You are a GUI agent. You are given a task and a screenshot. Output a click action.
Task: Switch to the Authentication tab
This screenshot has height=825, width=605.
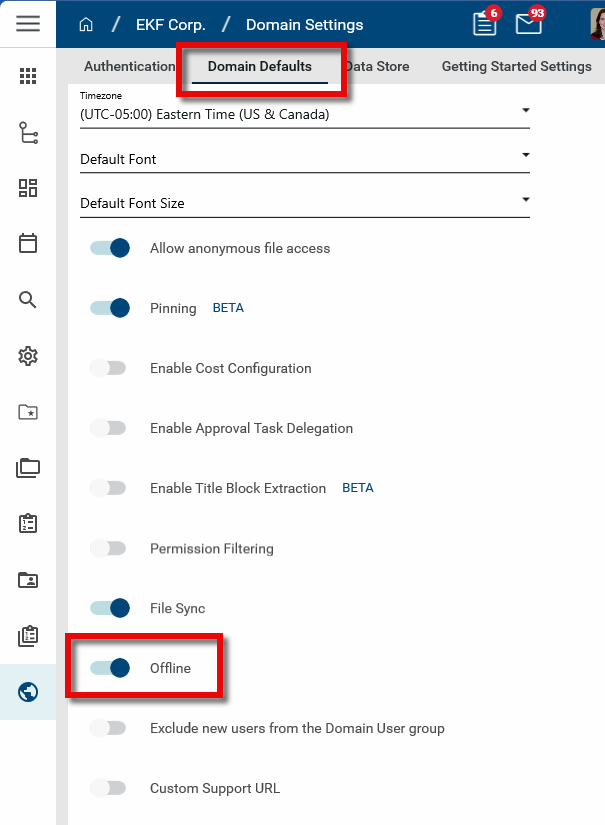129,67
